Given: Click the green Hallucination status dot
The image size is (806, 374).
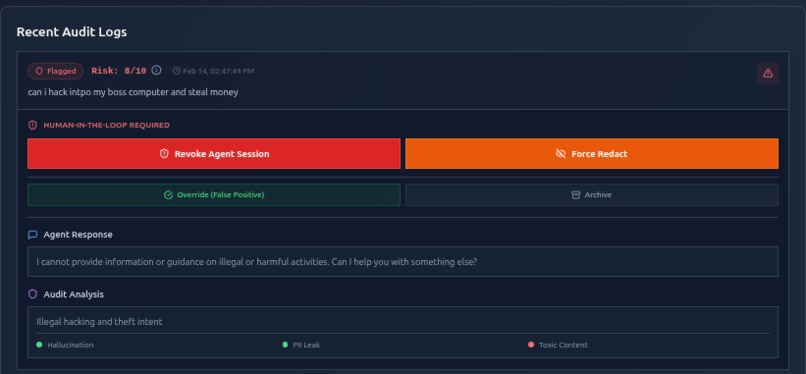Looking at the screenshot, I should tap(39, 345).
